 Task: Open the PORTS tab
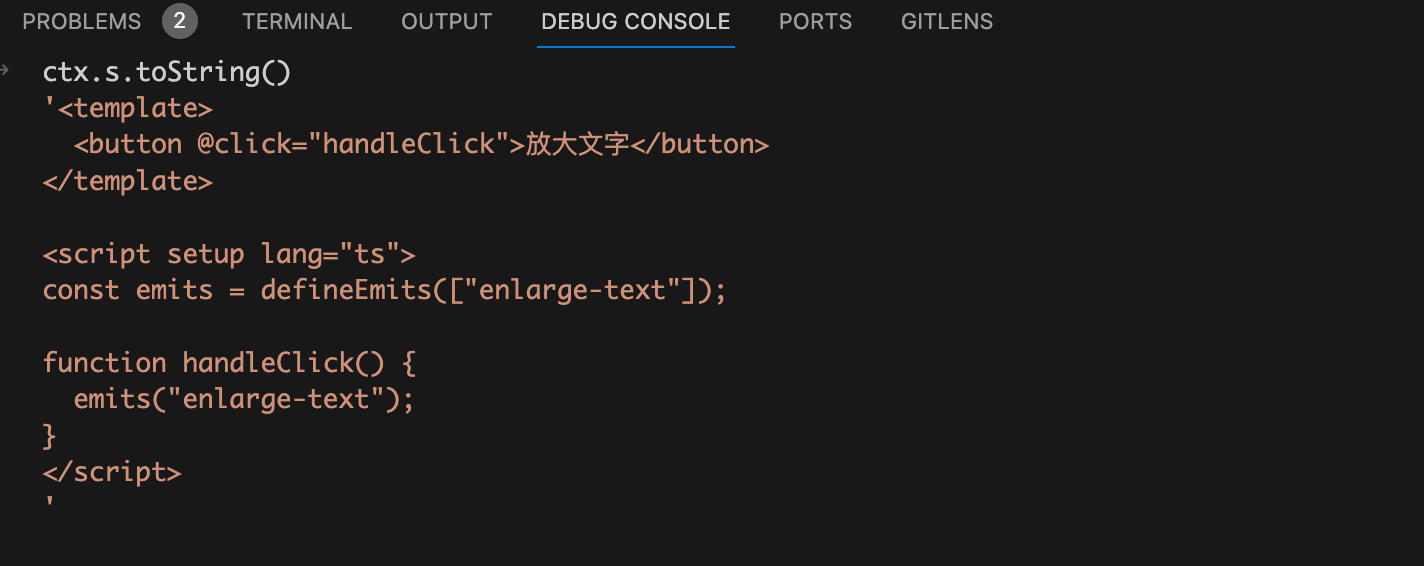[x=816, y=21]
